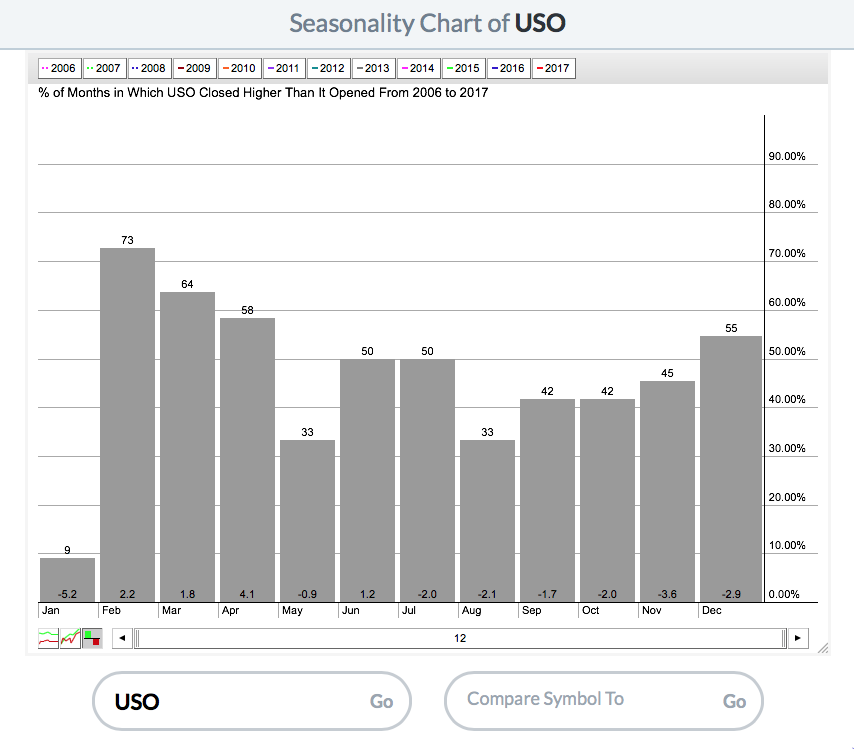This screenshot has height=749, width=854.
Task: Toggle the 2017 year series
Action: click(553, 68)
